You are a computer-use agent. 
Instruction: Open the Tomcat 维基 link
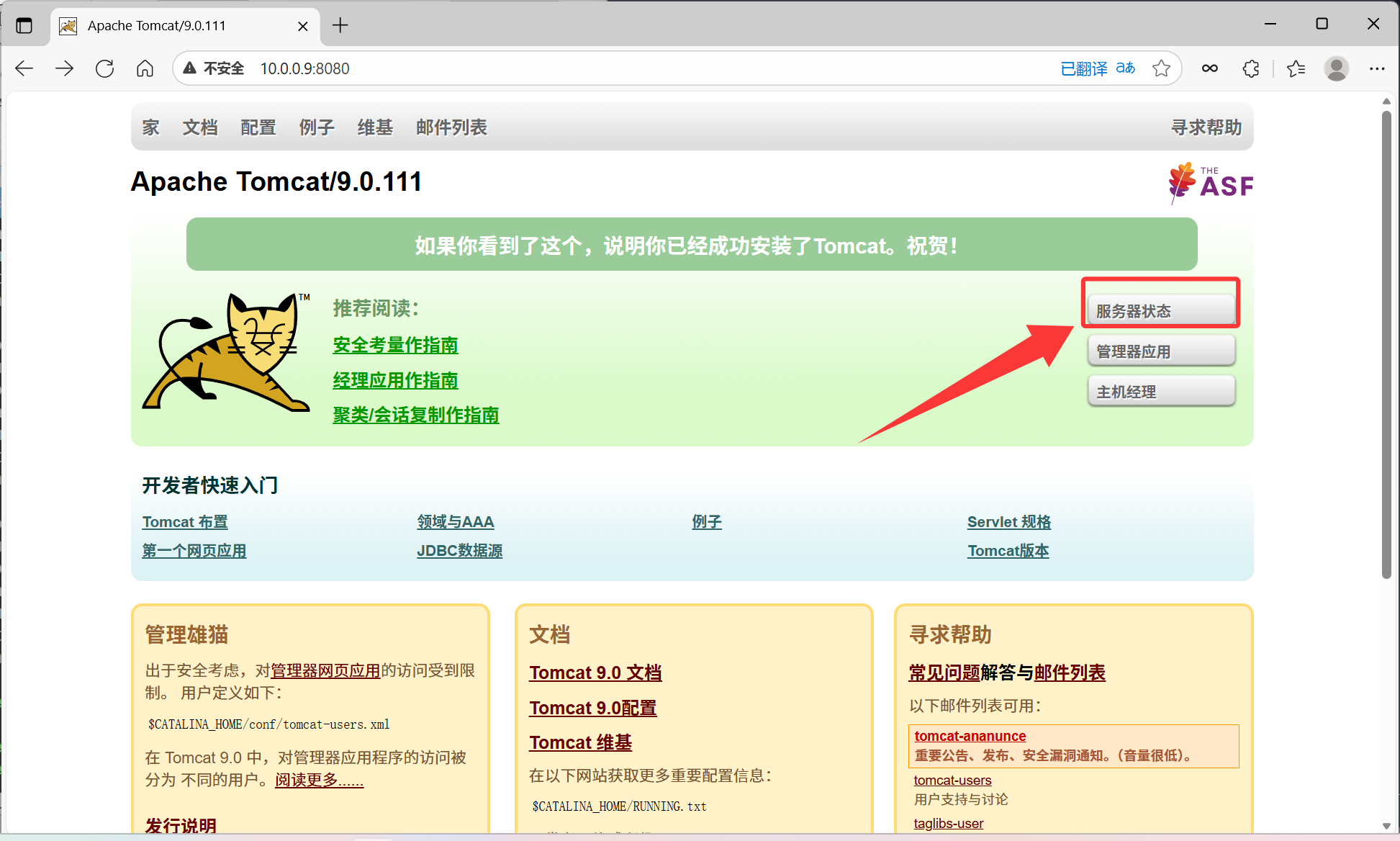tap(581, 742)
